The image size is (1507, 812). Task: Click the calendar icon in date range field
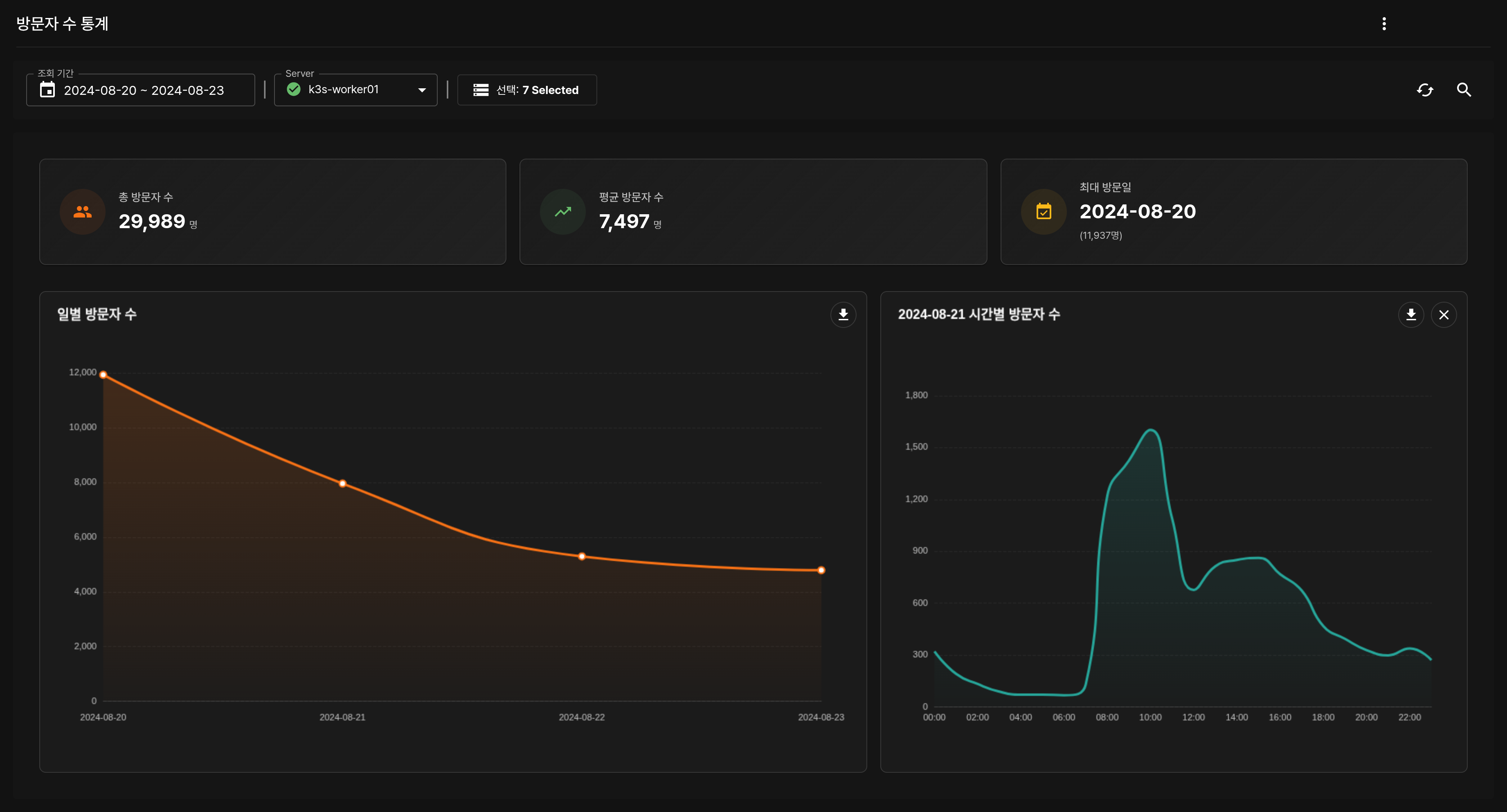point(47,90)
